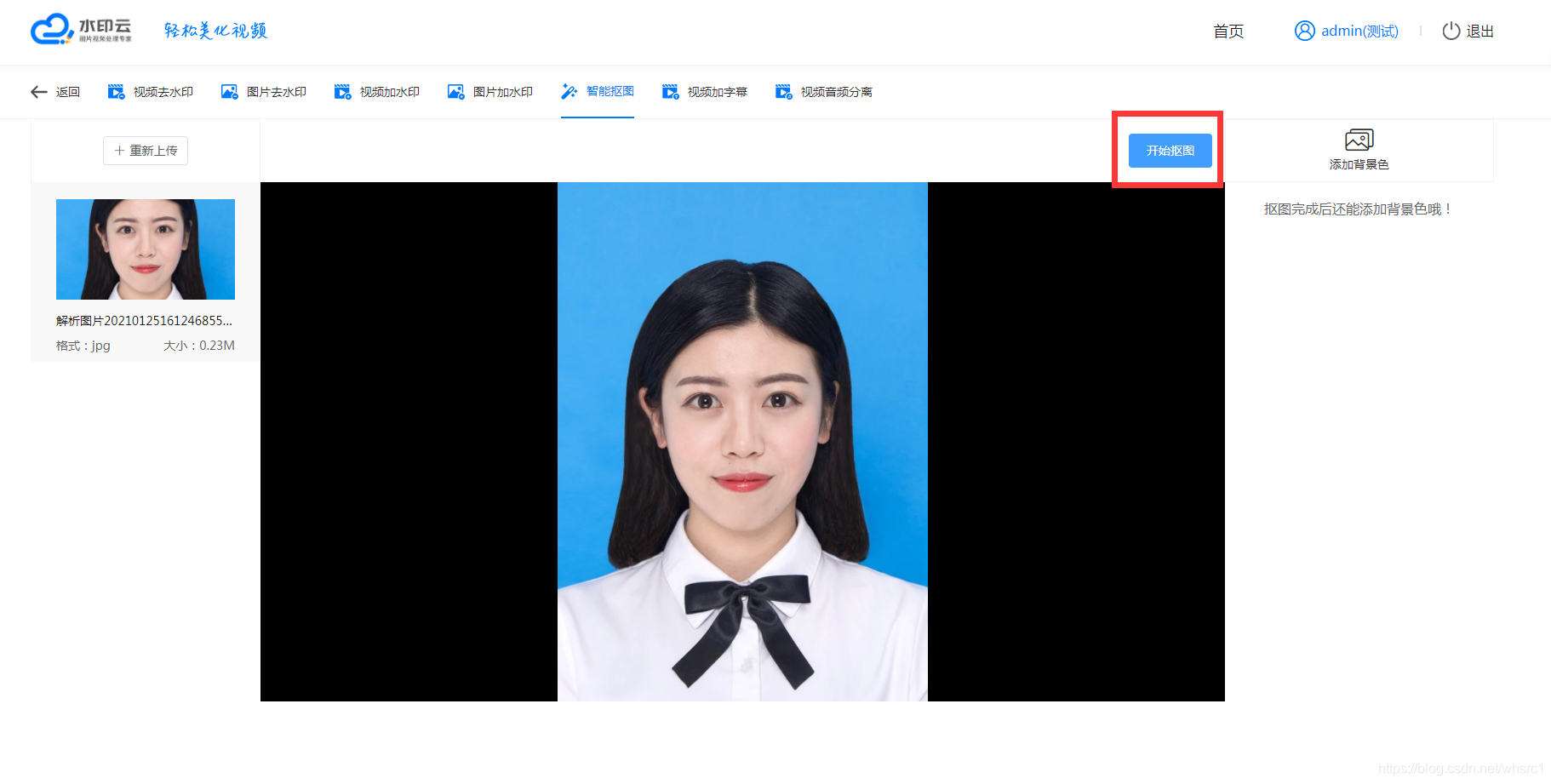Open the 视频加水印 tab

tap(377, 92)
